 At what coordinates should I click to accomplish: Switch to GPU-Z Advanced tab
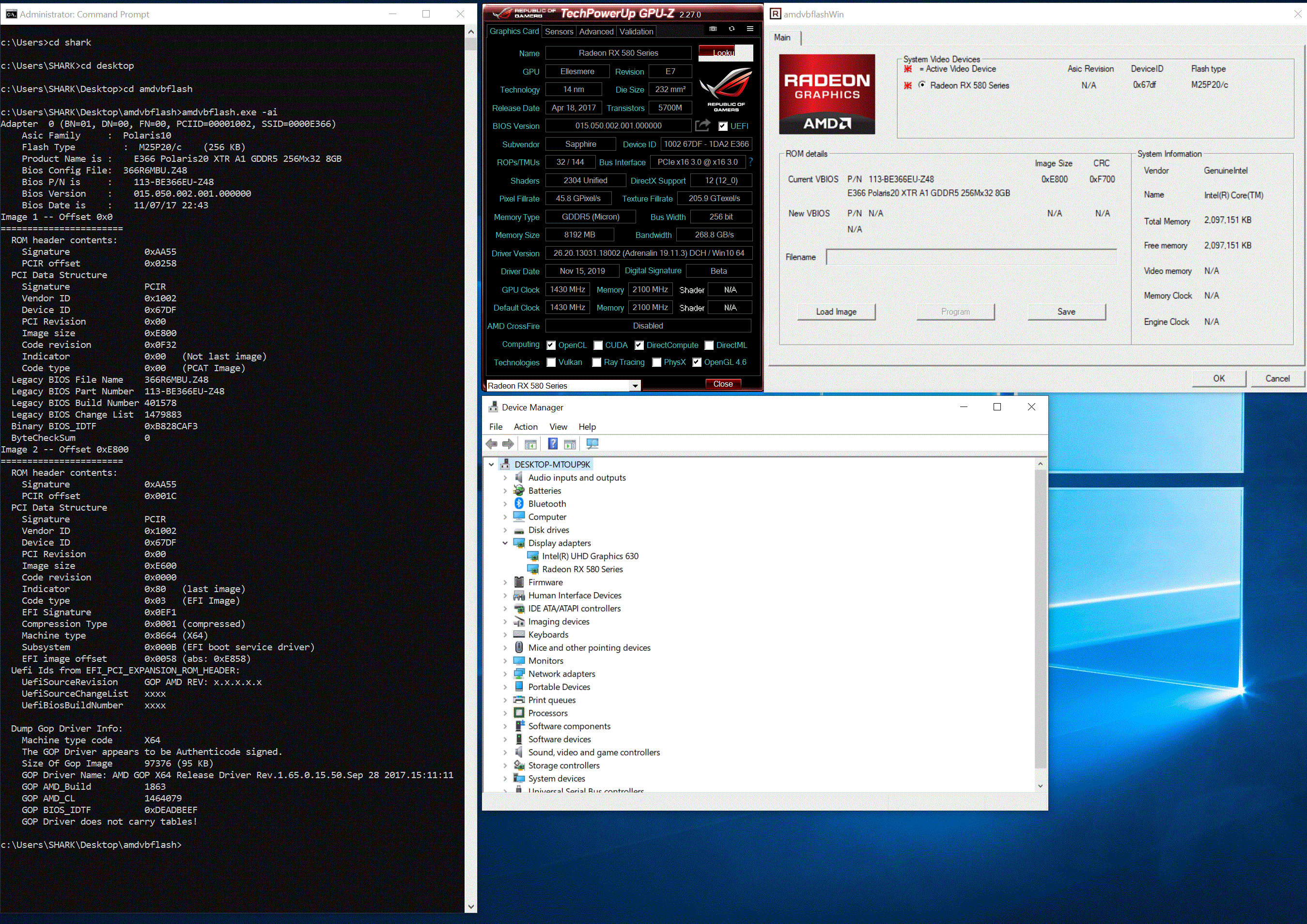(596, 32)
